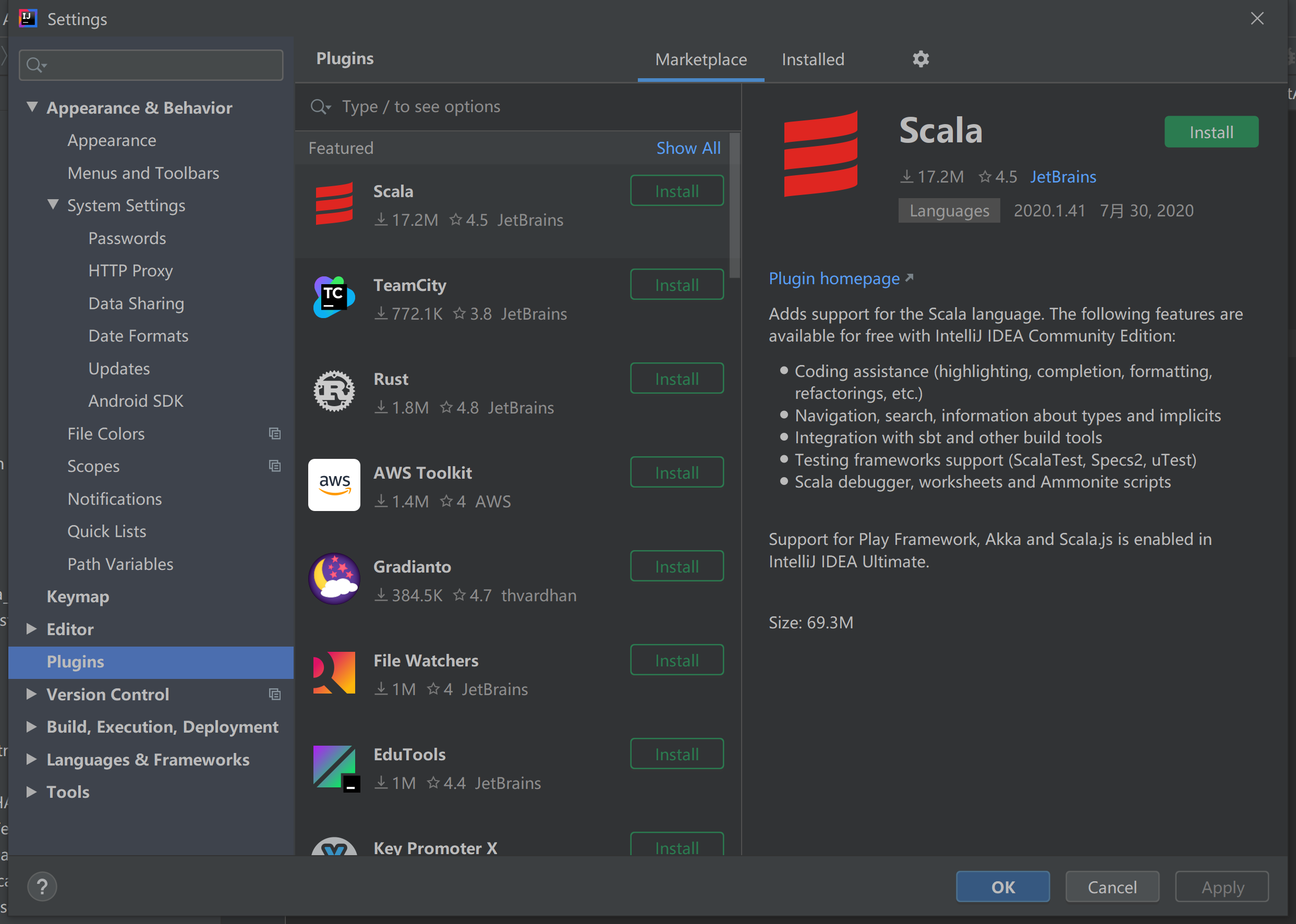Screen dimensions: 1296x924
Task: Click the Gradianto plugin icon
Action: click(x=334, y=579)
